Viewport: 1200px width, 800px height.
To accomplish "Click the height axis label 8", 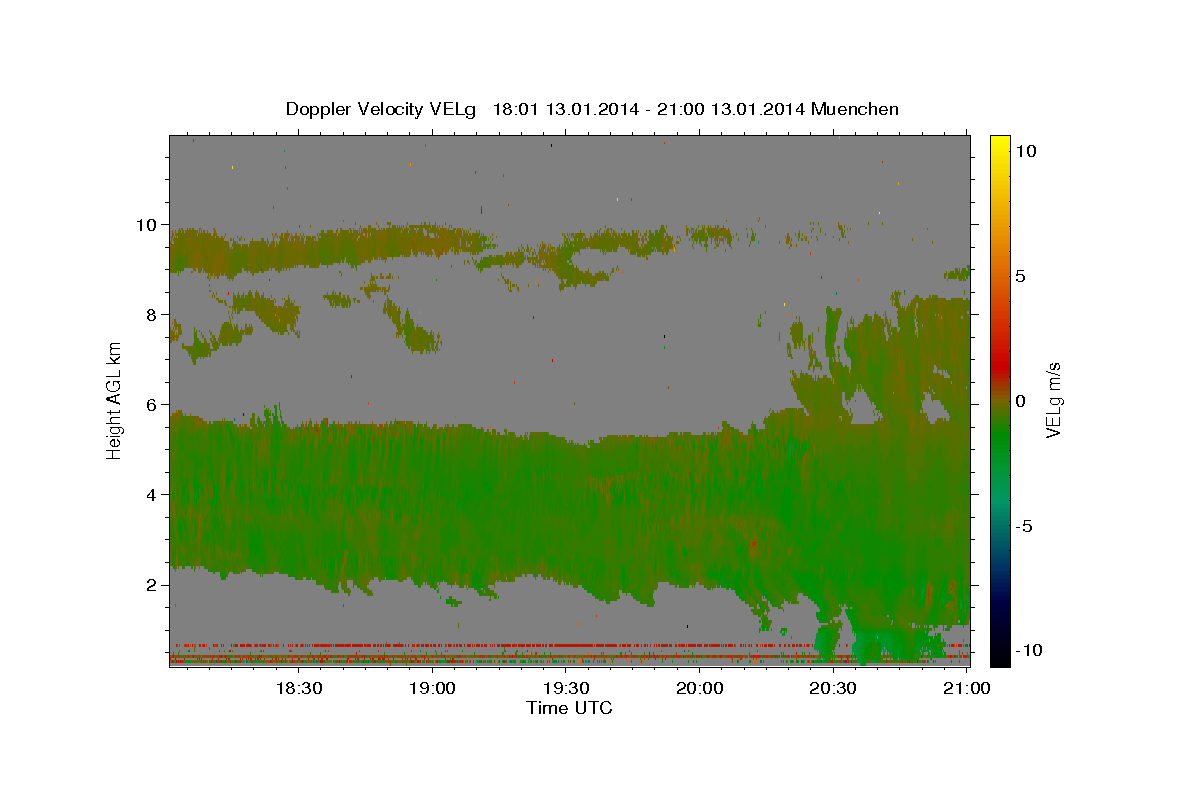I will click(x=153, y=314).
